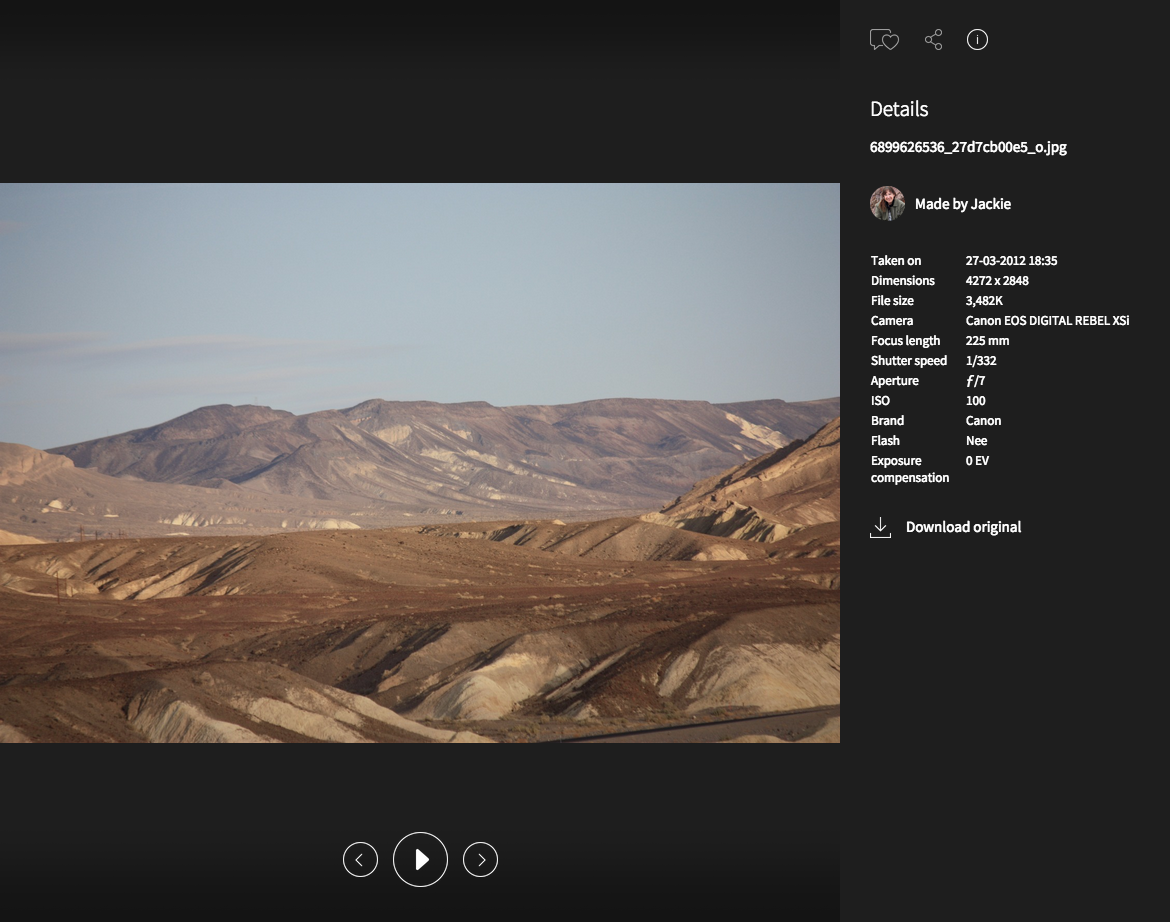
Task: Click the heart inside the like icon
Action: coord(890,43)
